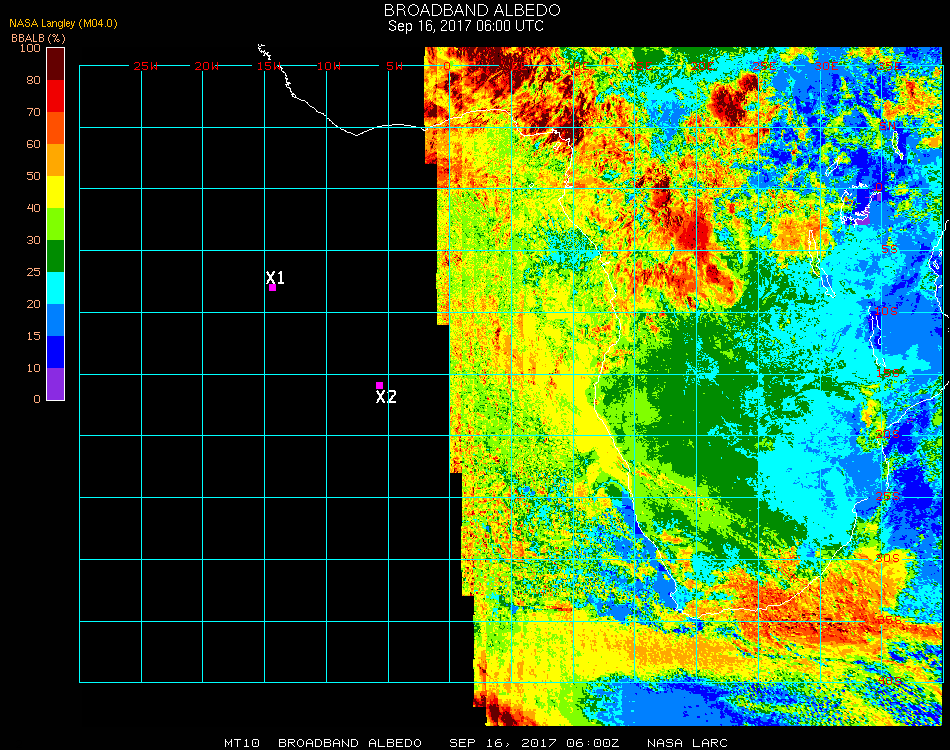Click the 15W longitude label

(x=270, y=66)
